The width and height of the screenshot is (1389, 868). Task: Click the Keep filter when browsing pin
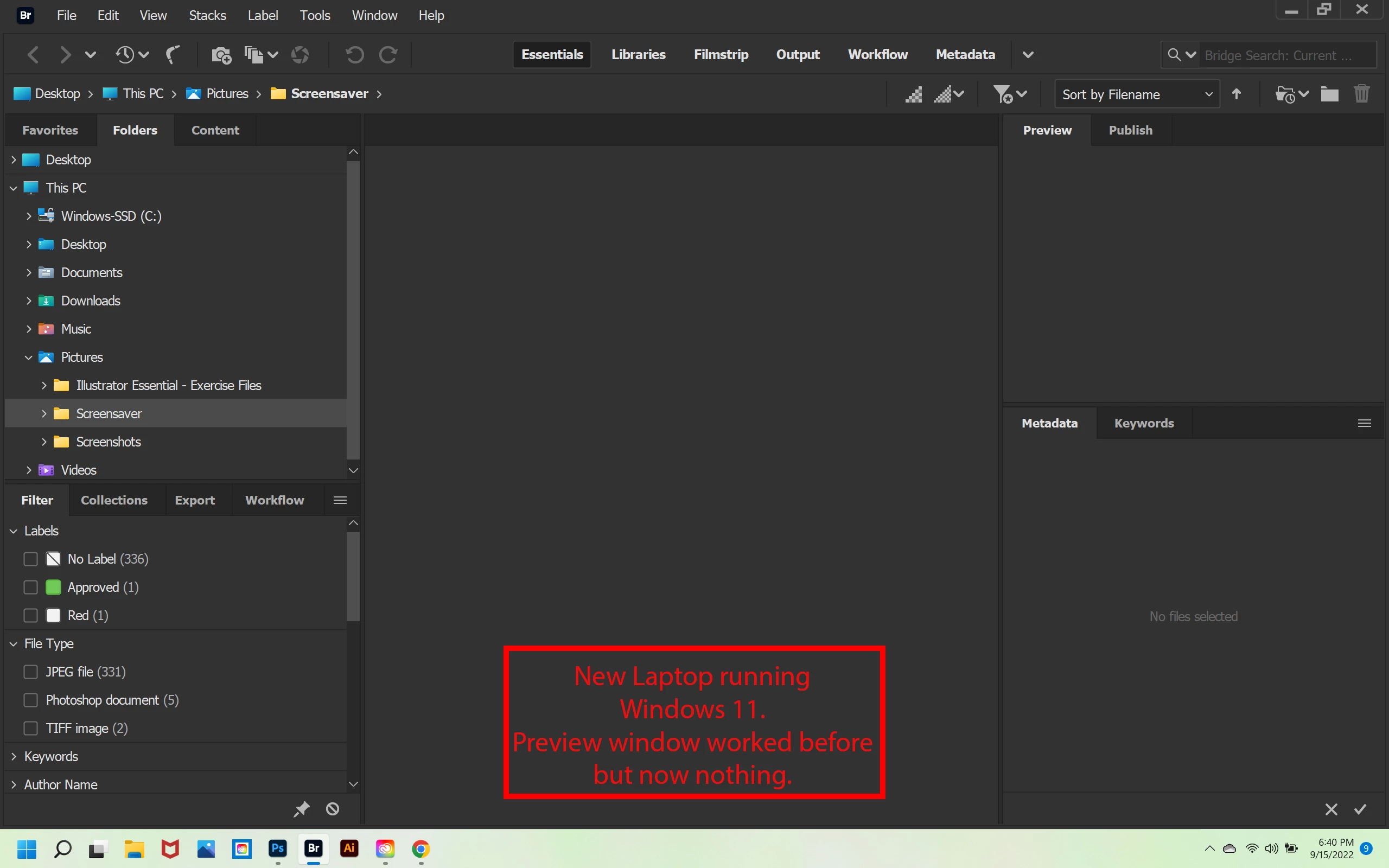pyautogui.click(x=301, y=809)
